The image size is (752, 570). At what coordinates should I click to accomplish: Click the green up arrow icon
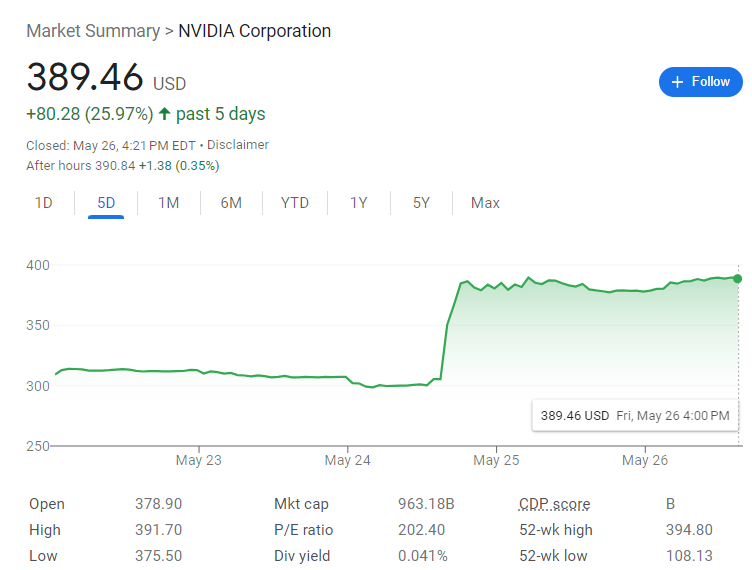point(165,114)
